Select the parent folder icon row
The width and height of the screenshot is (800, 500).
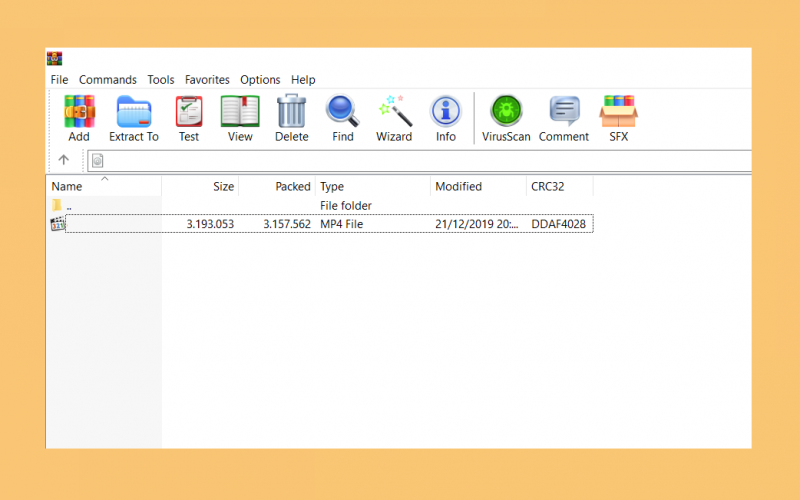click(57, 206)
